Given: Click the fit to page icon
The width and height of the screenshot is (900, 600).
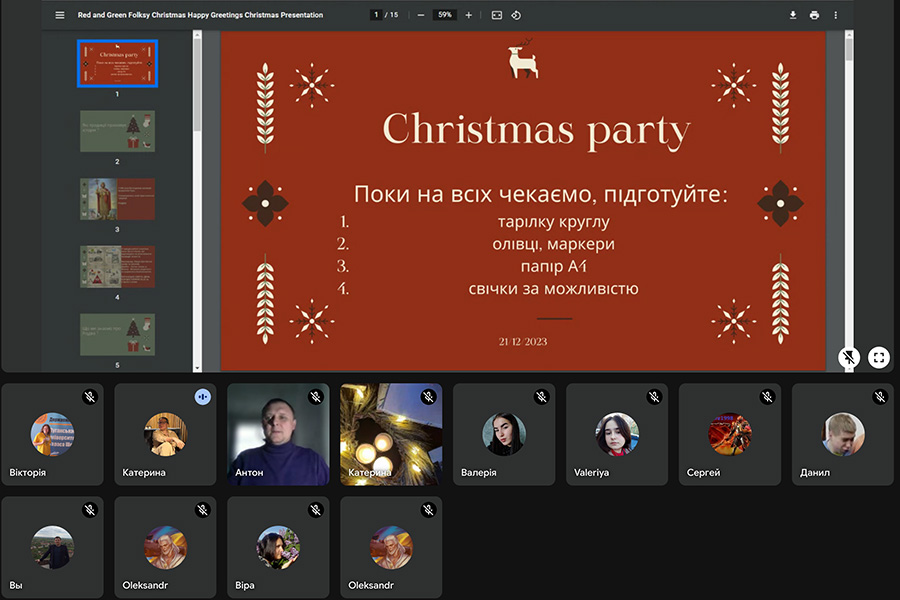Looking at the screenshot, I should (x=497, y=15).
